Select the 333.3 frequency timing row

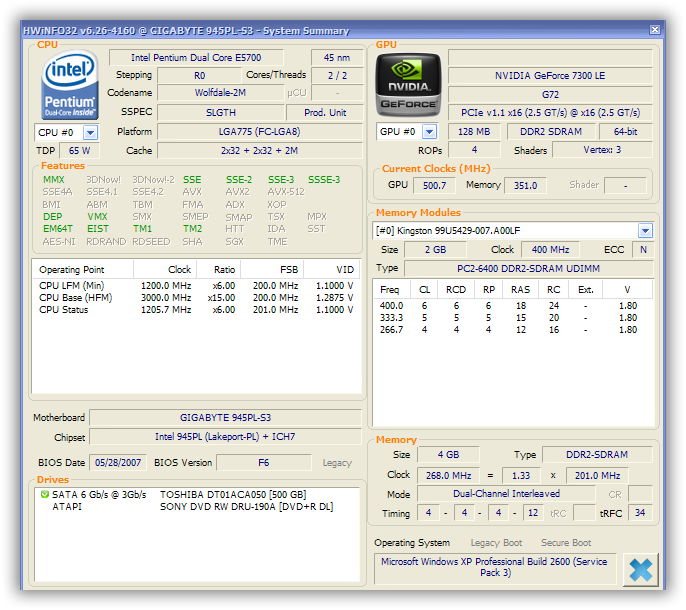(513, 318)
